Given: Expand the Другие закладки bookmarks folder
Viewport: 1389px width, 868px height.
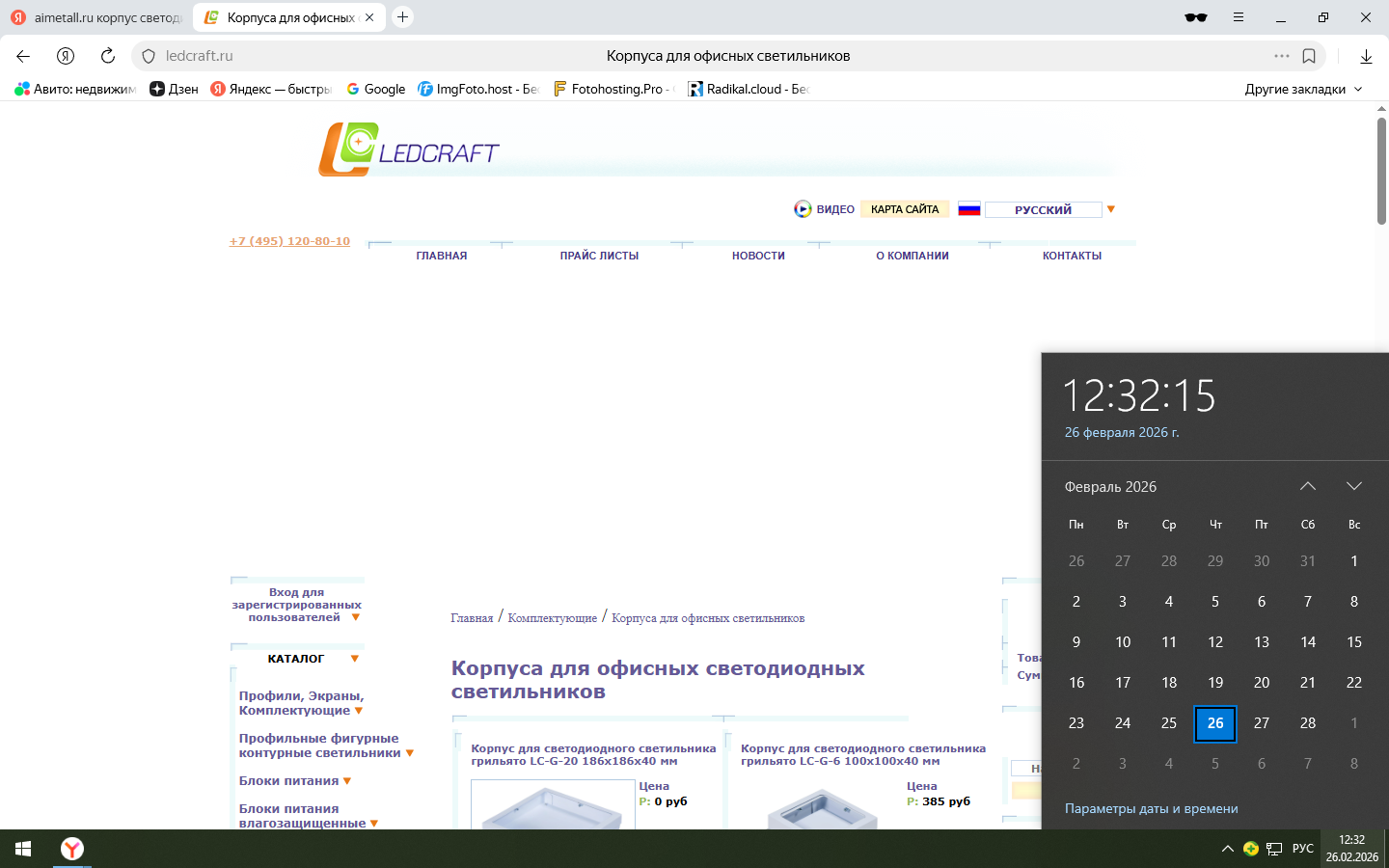Looking at the screenshot, I should point(1303,89).
